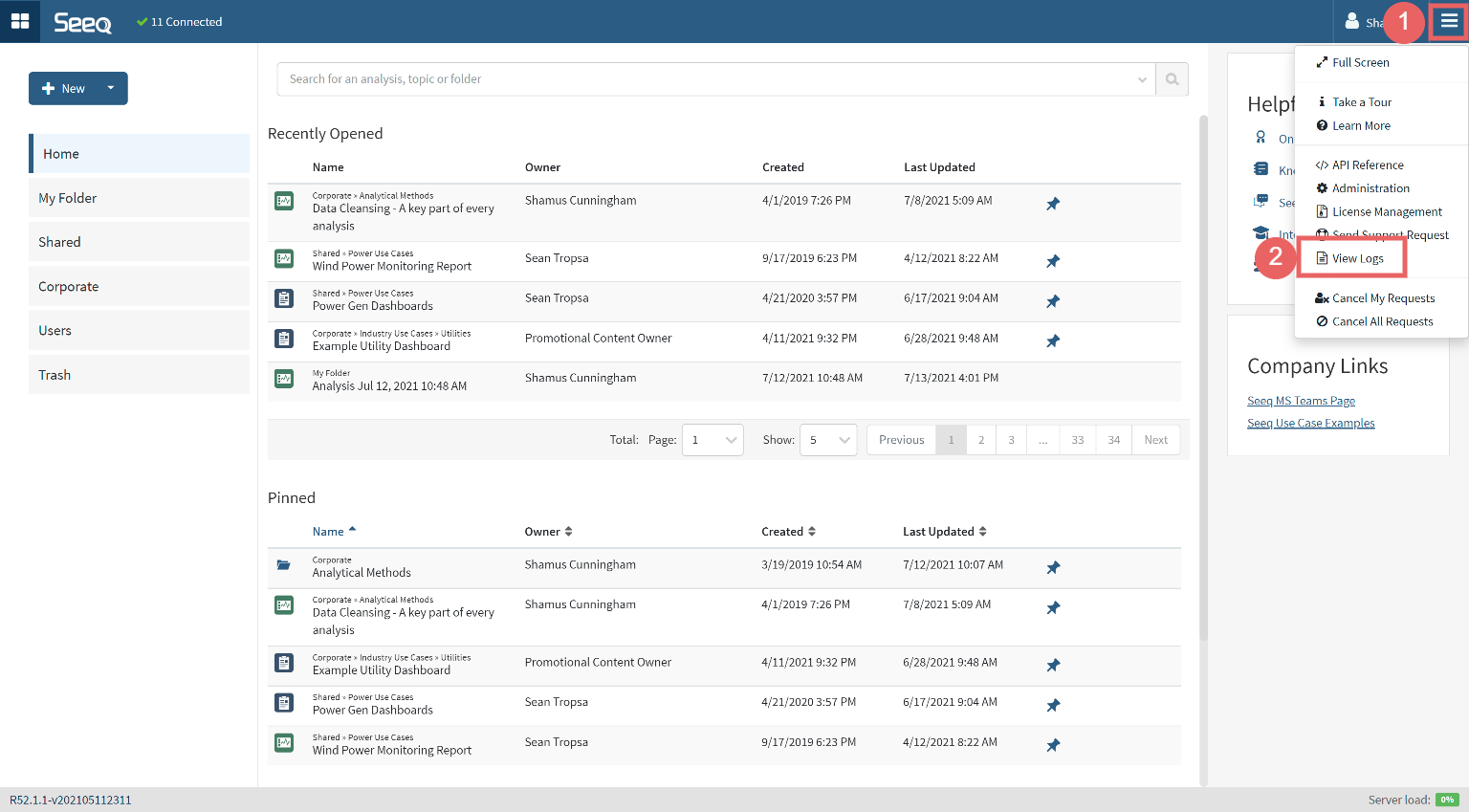
Task: Open the hamburger menu icon
Action: 1449,21
